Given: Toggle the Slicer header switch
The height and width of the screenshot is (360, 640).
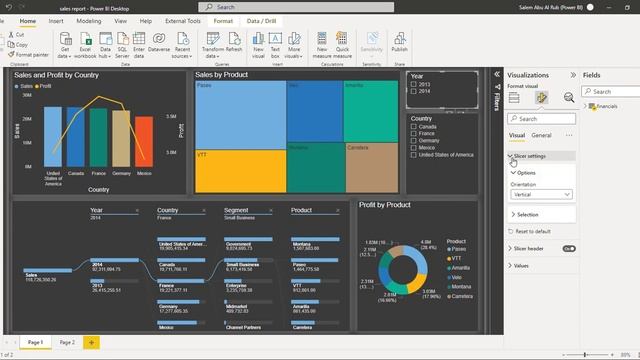Looking at the screenshot, I should (569, 249).
